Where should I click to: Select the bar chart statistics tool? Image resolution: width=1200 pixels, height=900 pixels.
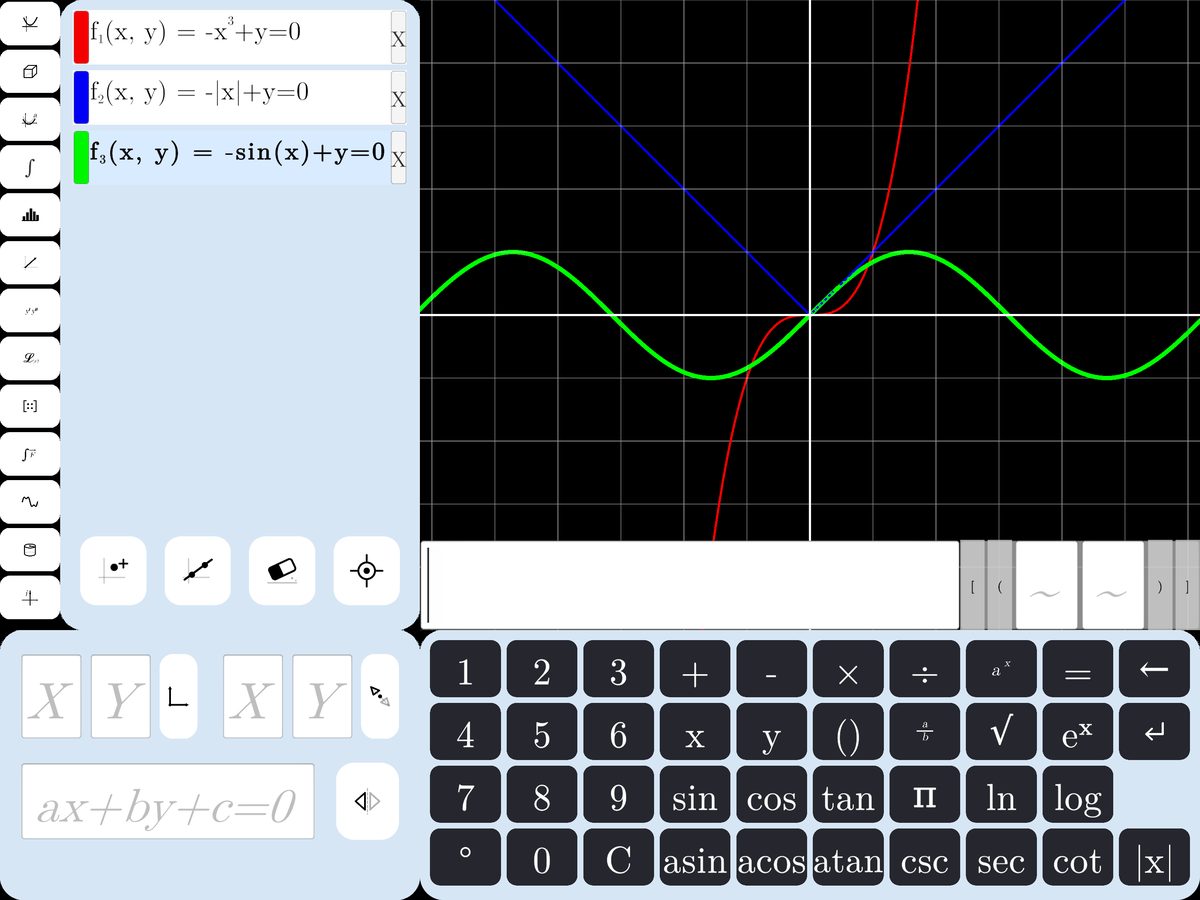tap(30, 215)
